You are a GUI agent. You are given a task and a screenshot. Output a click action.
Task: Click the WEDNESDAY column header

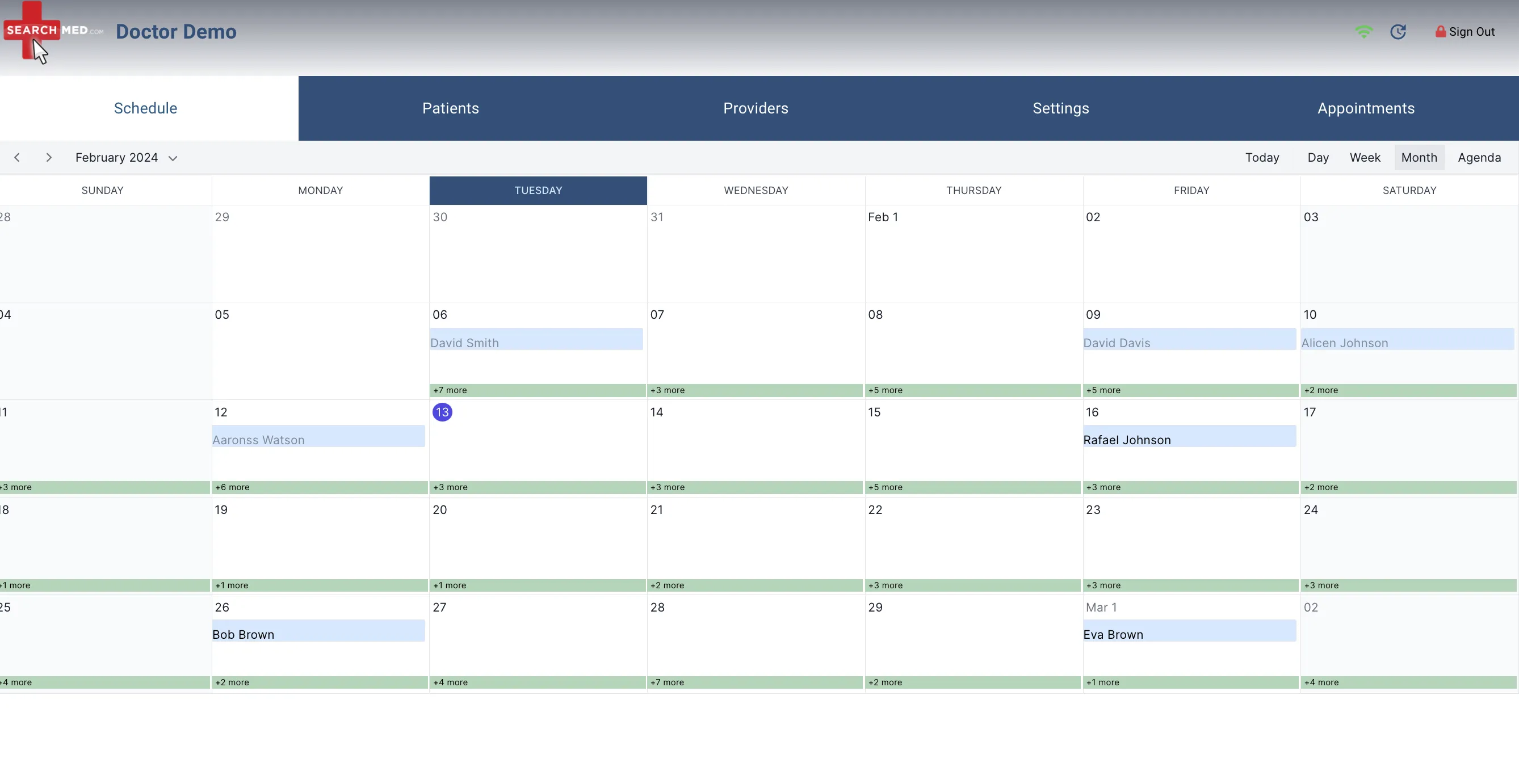[x=756, y=191]
